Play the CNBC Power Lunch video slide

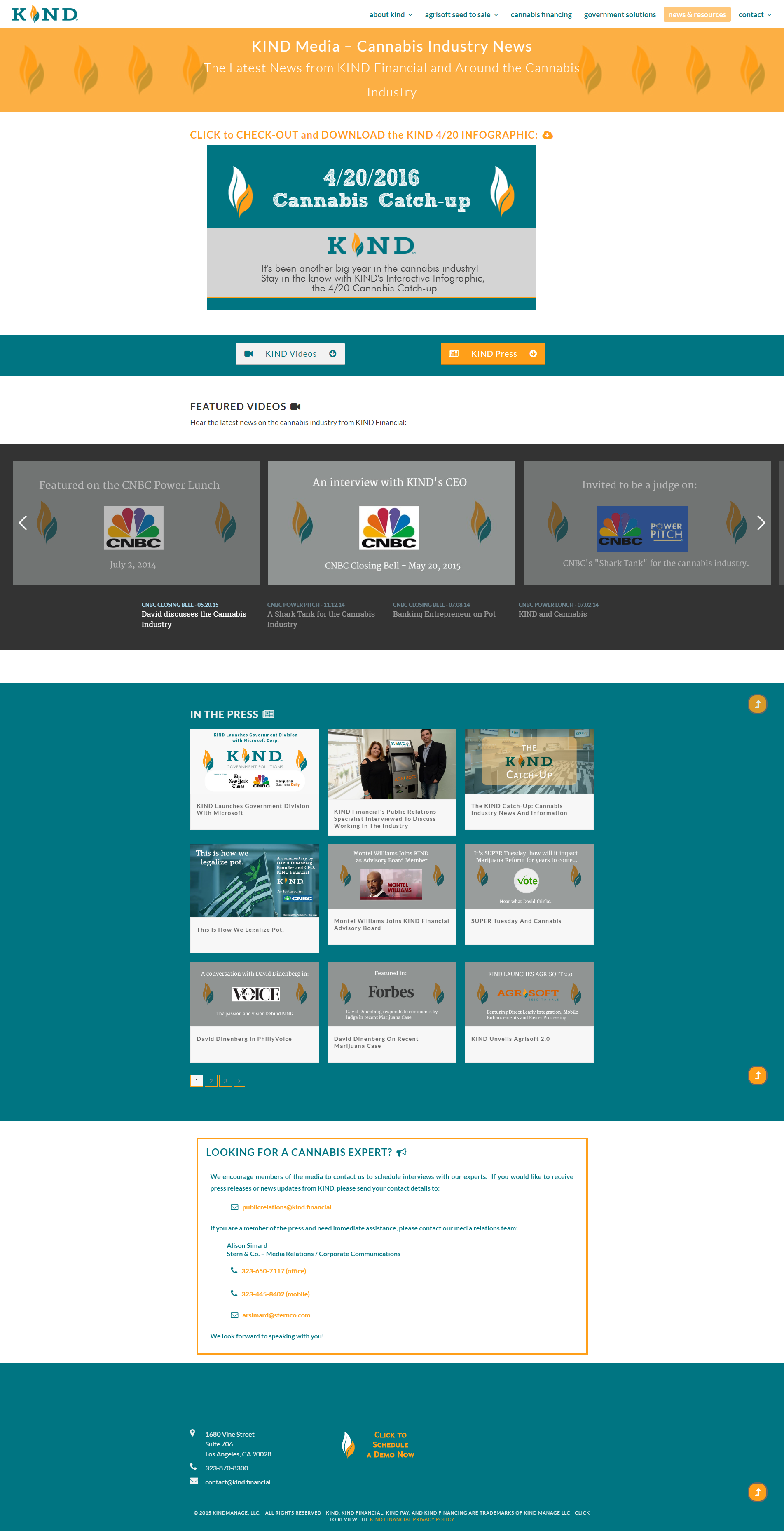click(136, 522)
